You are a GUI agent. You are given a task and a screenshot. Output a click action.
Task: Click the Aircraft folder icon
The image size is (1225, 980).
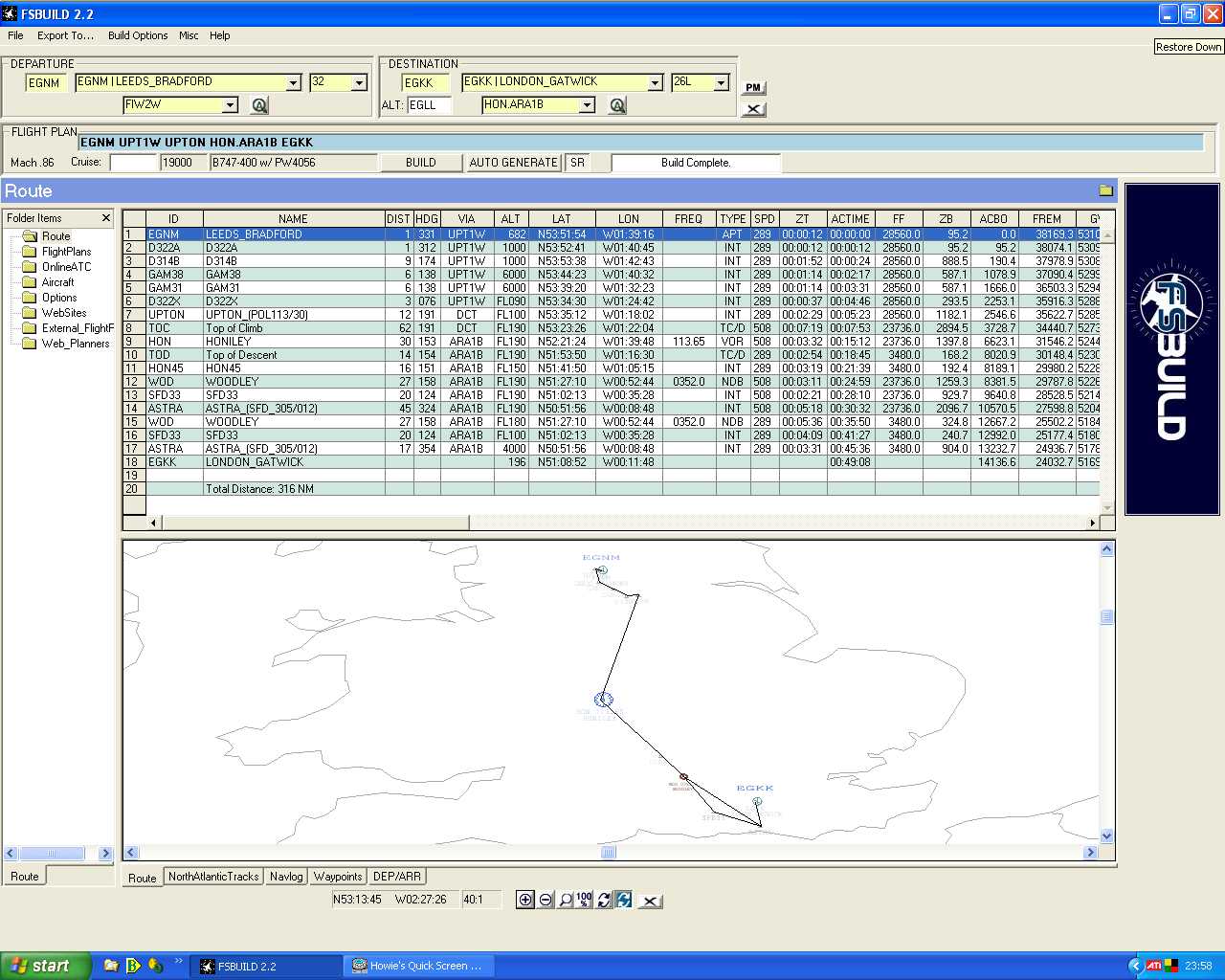coord(29,282)
